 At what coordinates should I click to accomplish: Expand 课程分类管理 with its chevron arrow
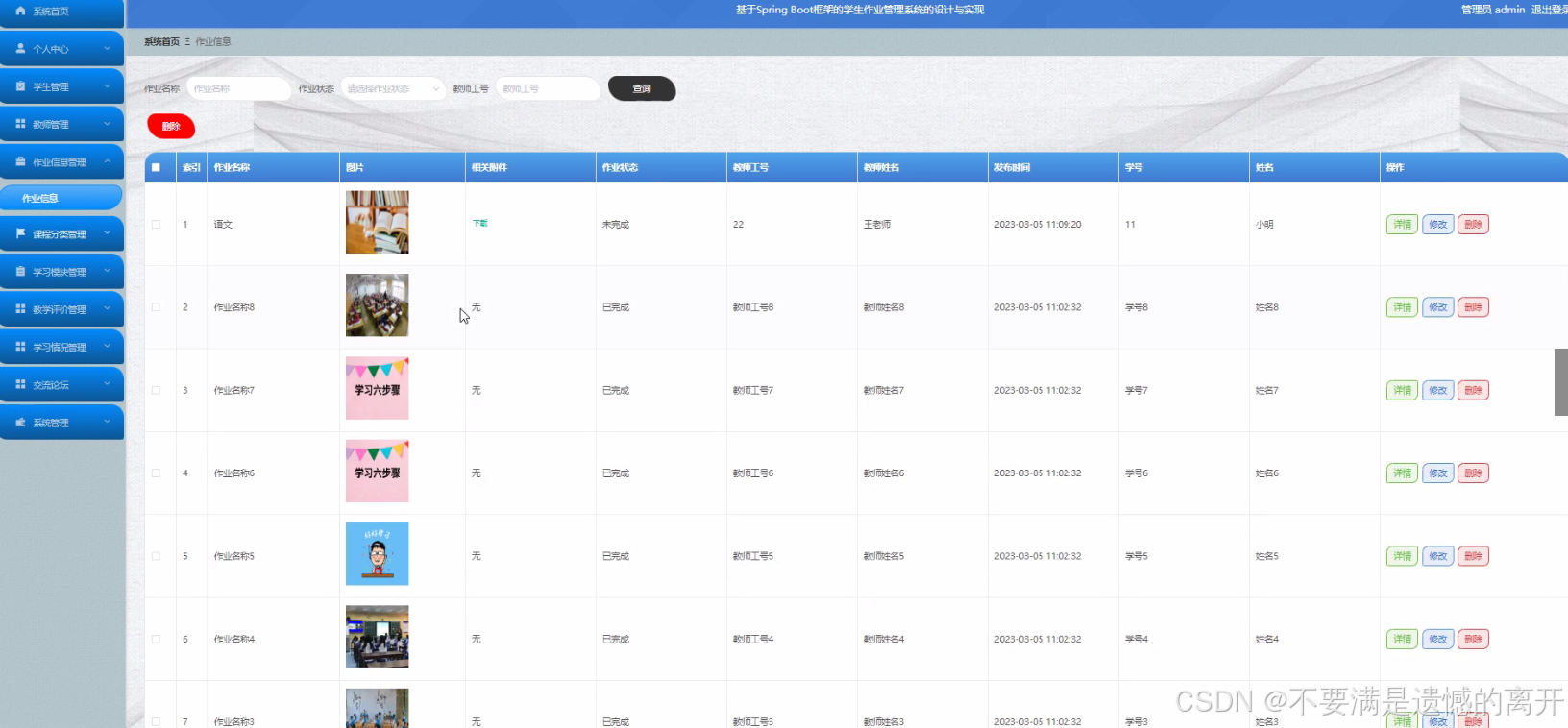pos(107,233)
